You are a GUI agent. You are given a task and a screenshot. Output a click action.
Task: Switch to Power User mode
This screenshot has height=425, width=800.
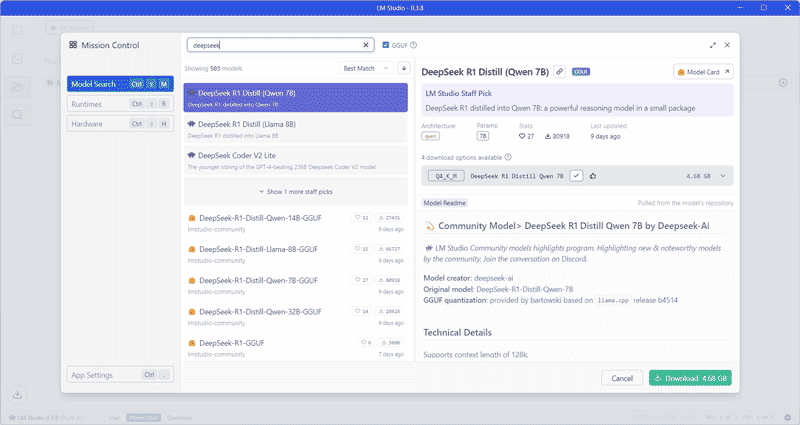144,417
